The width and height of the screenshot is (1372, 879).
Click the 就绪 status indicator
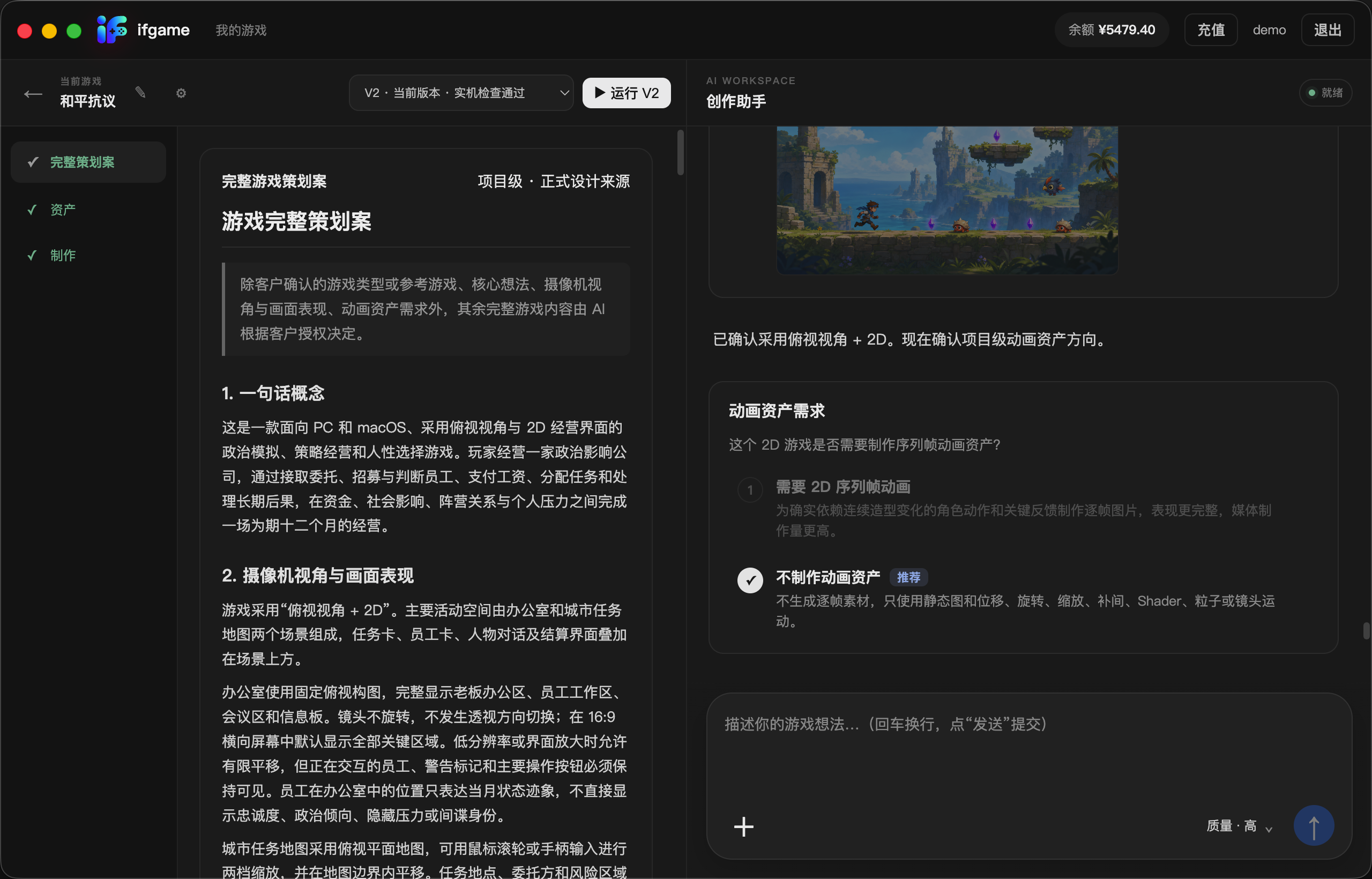[1325, 93]
